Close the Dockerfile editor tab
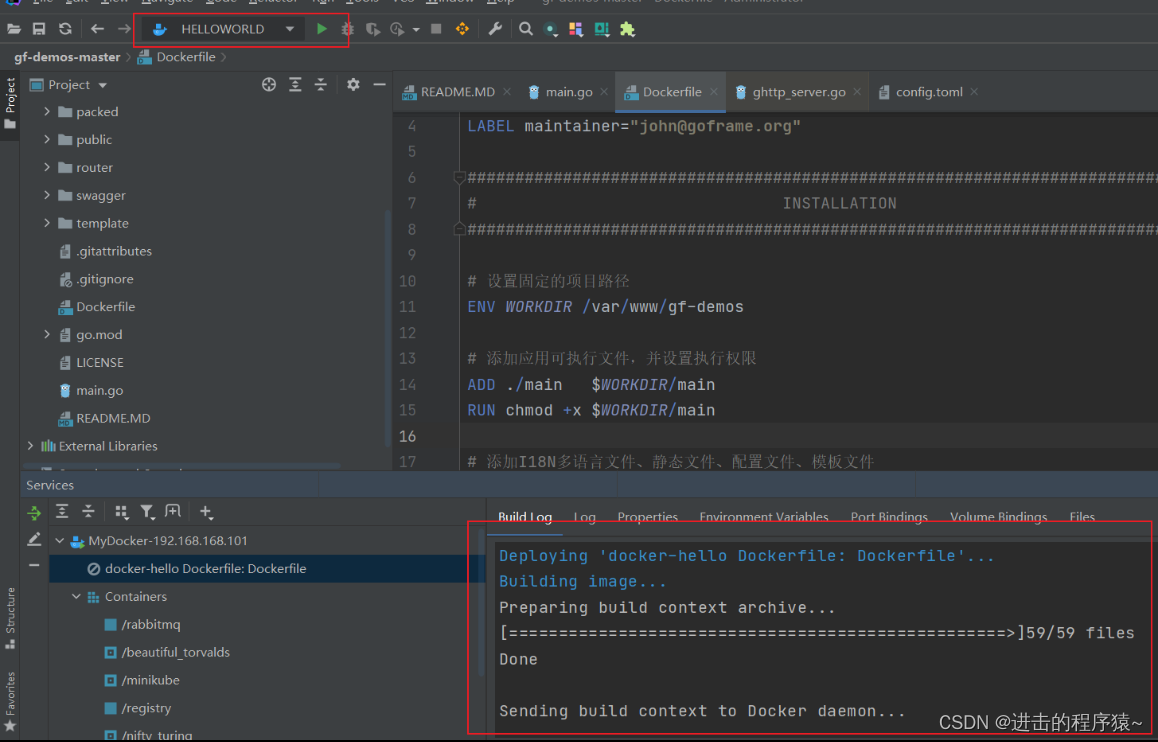 pyautogui.click(x=713, y=92)
